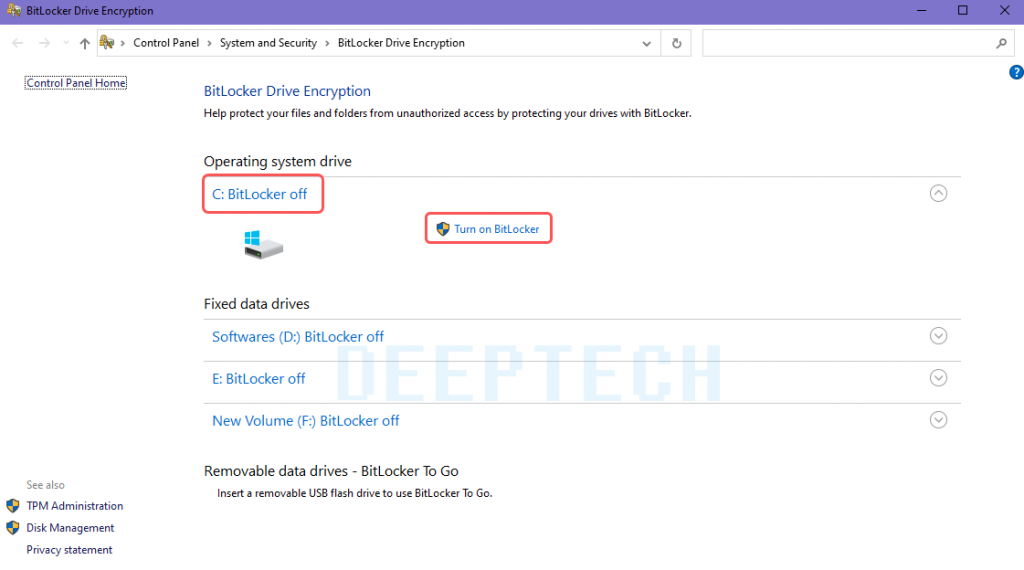Open the recent locations dropdown arrow
This screenshot has height=570, width=1024.
66,43
